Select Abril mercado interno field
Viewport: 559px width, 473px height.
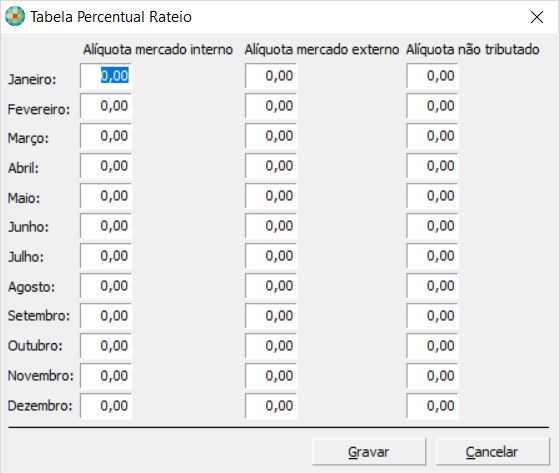[x=106, y=166]
